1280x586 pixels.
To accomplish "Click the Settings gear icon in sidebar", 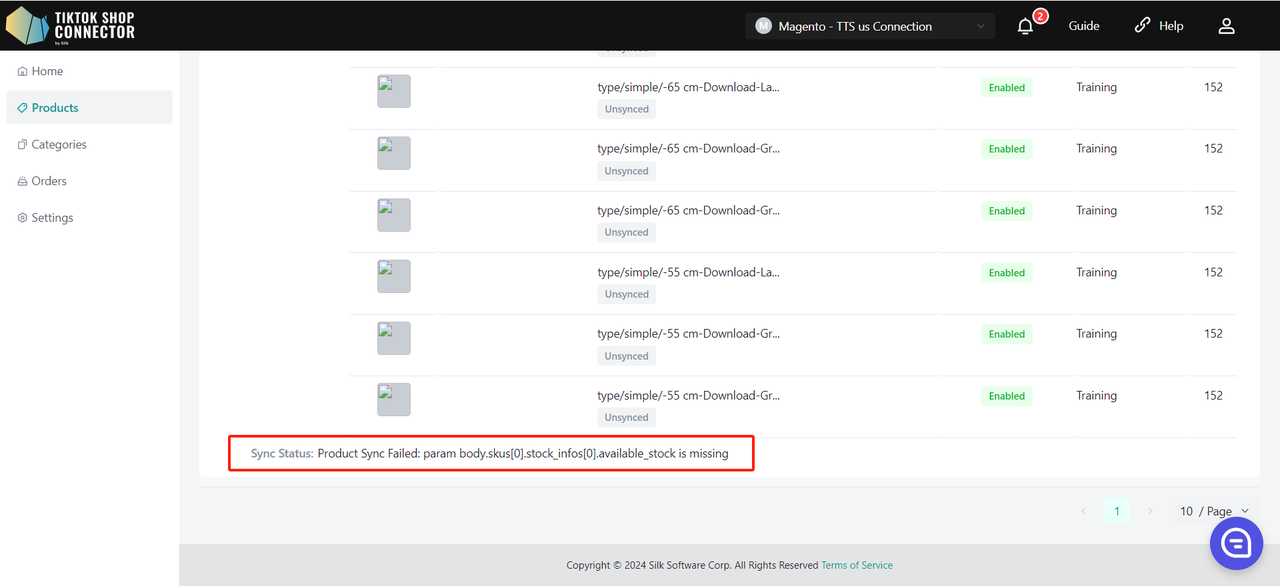I will [x=22, y=218].
